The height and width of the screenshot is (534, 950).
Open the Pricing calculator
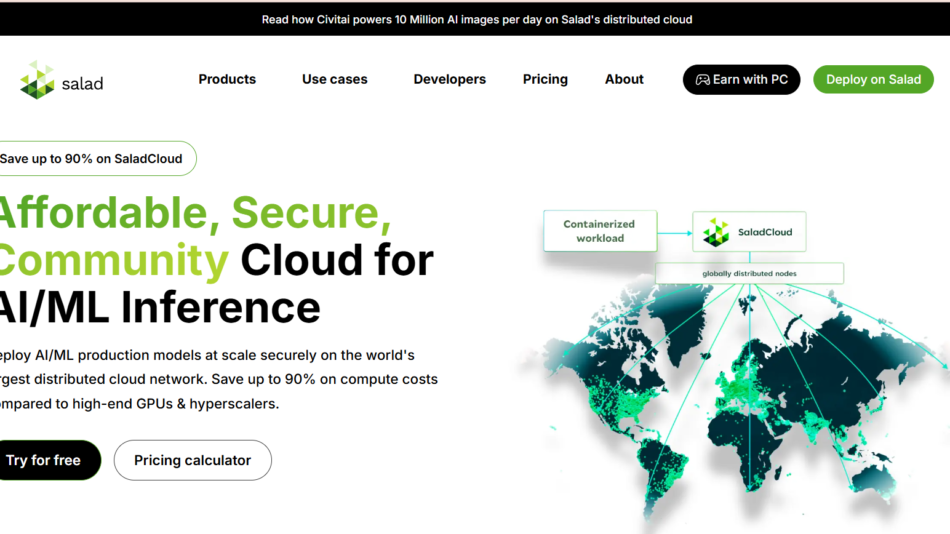point(192,460)
